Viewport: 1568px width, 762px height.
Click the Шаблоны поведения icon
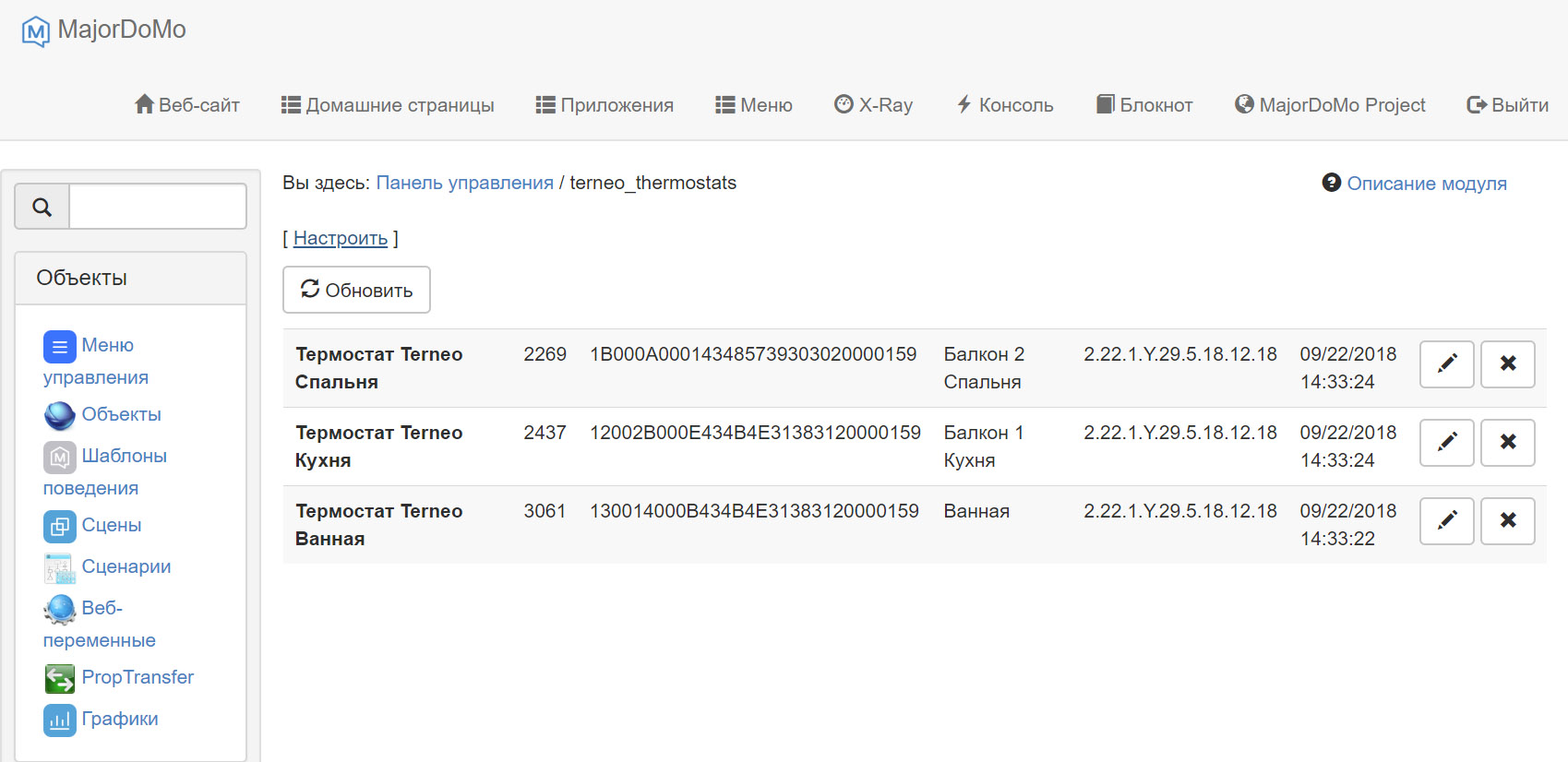[59, 458]
